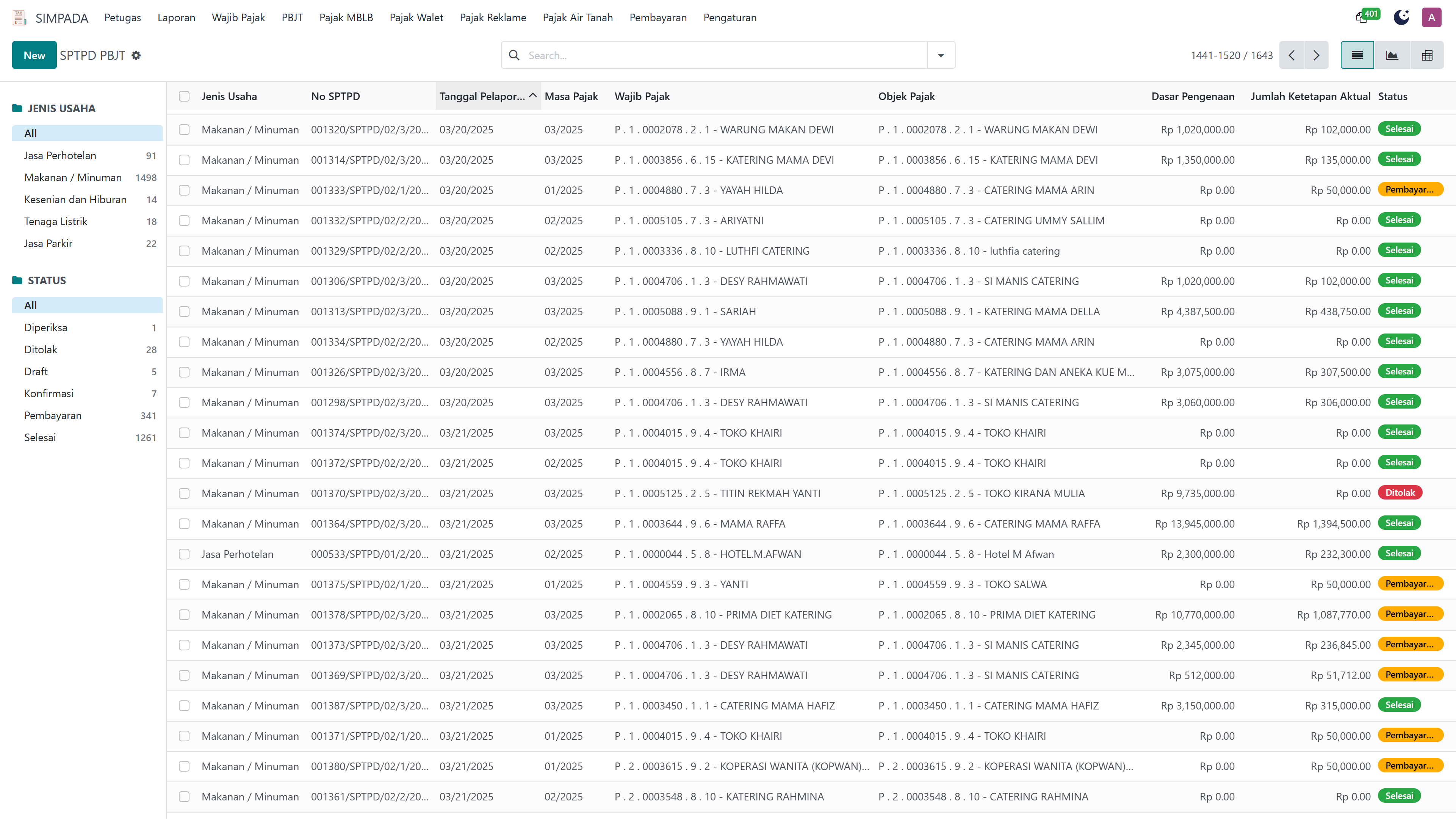This screenshot has width=1456, height=819.
Task: Open the Laporan menu
Action: coord(176,17)
